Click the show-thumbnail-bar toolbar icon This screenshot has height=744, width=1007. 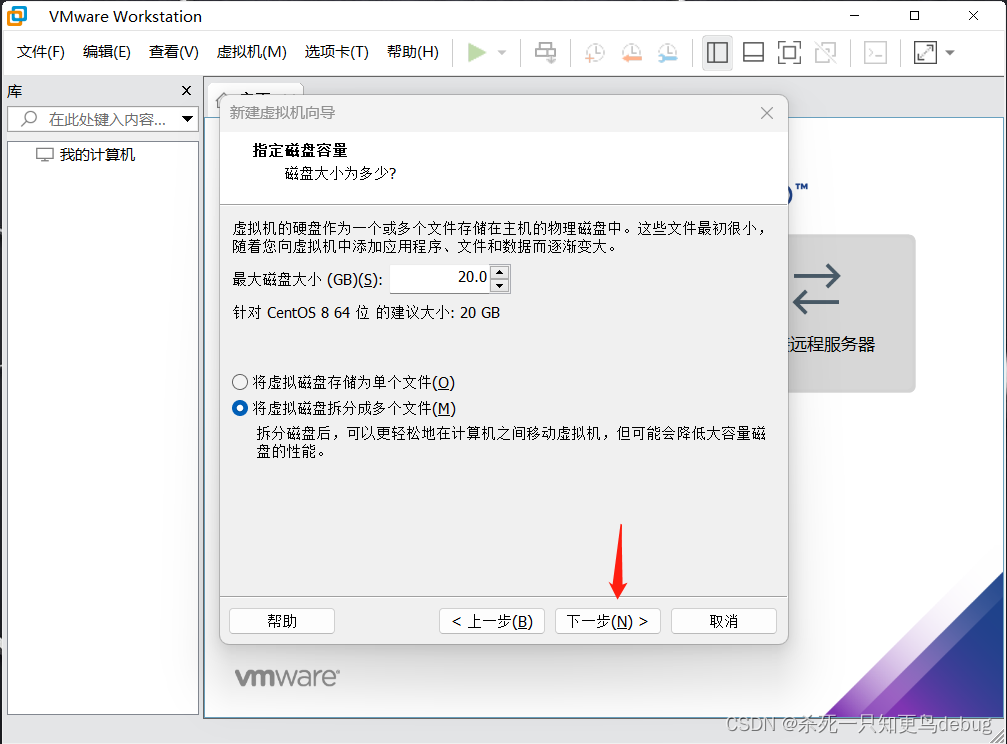753,52
